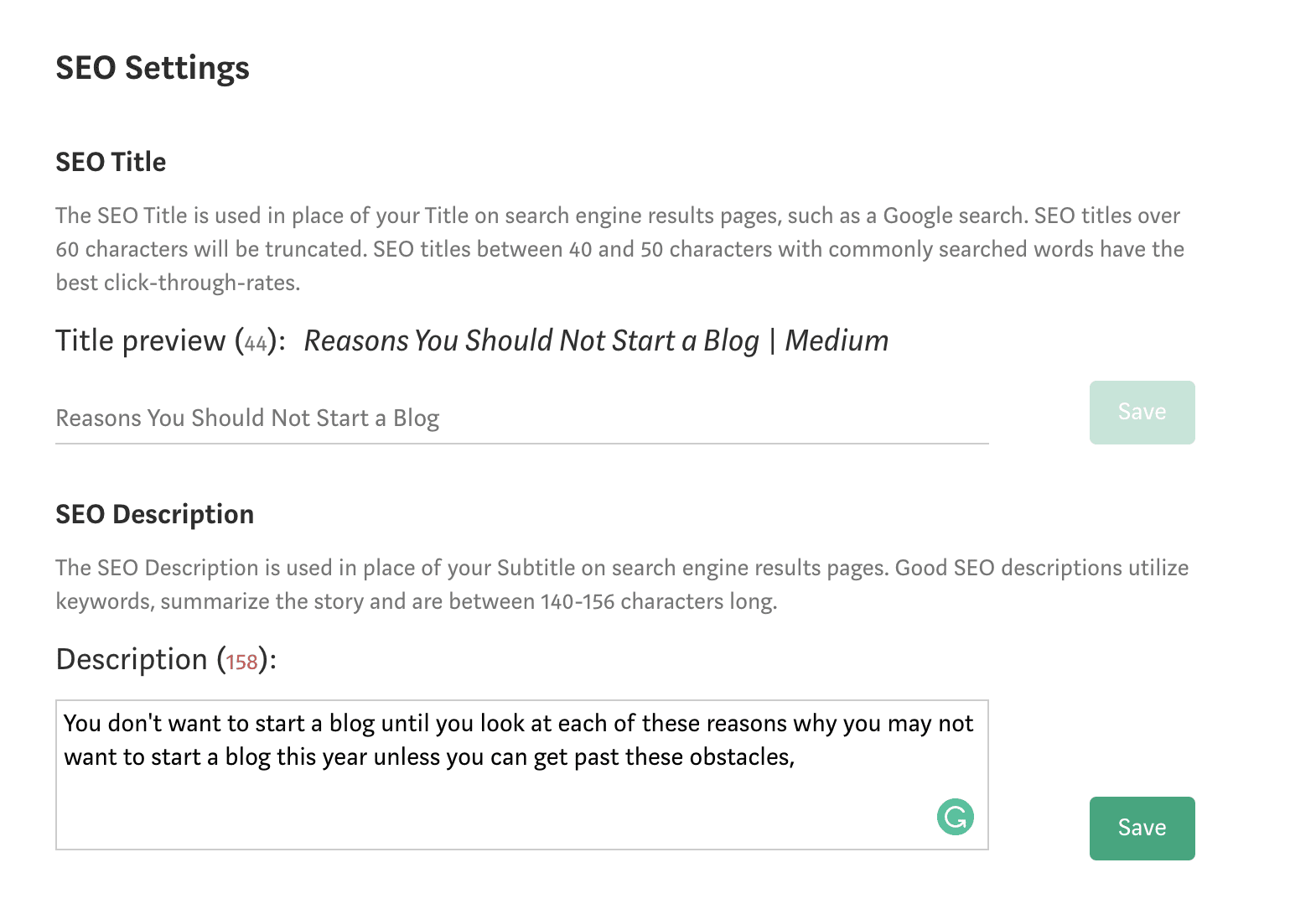Click the word 'Blog' in title field
1316x899 pixels.
[417, 418]
